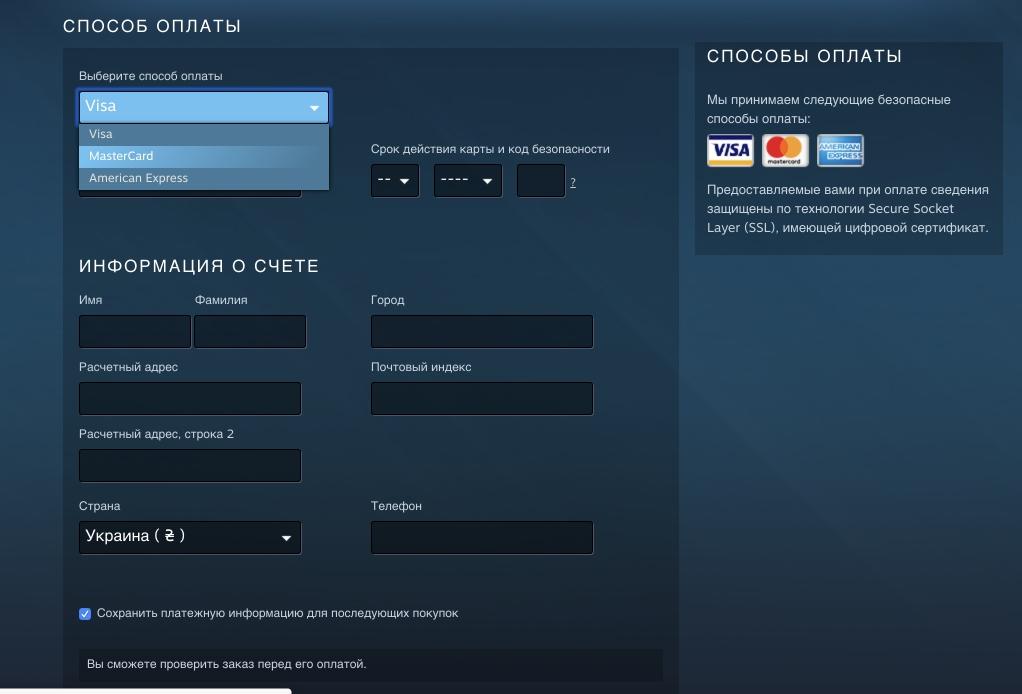Click the Почтовый индекс postal code field
This screenshot has width=1022, height=694.
(x=482, y=399)
